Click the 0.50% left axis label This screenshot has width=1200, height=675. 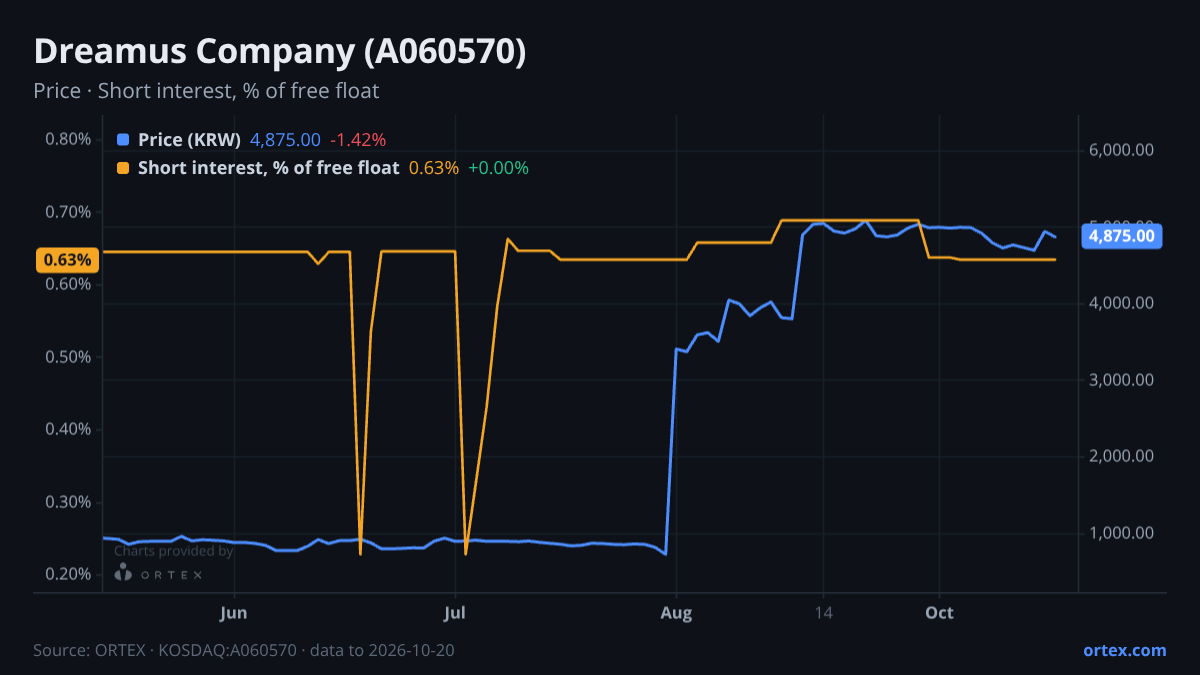click(68, 357)
